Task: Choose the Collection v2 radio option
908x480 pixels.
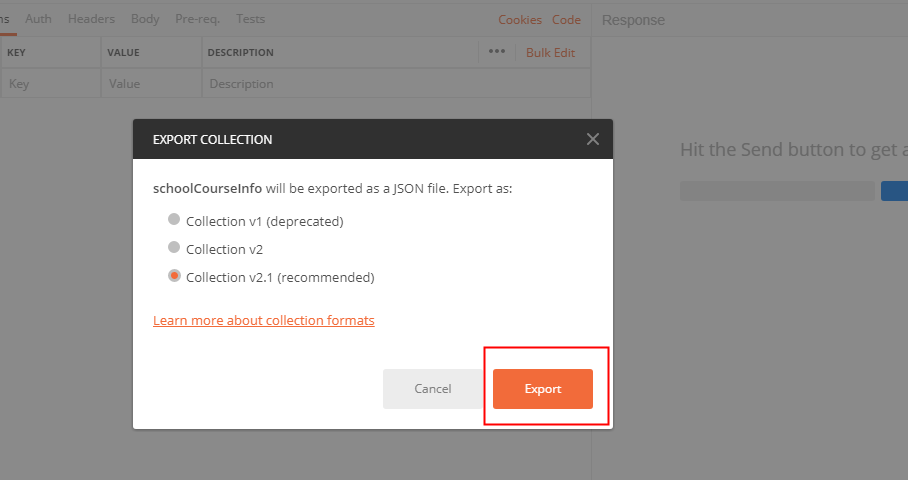Action: [174, 248]
